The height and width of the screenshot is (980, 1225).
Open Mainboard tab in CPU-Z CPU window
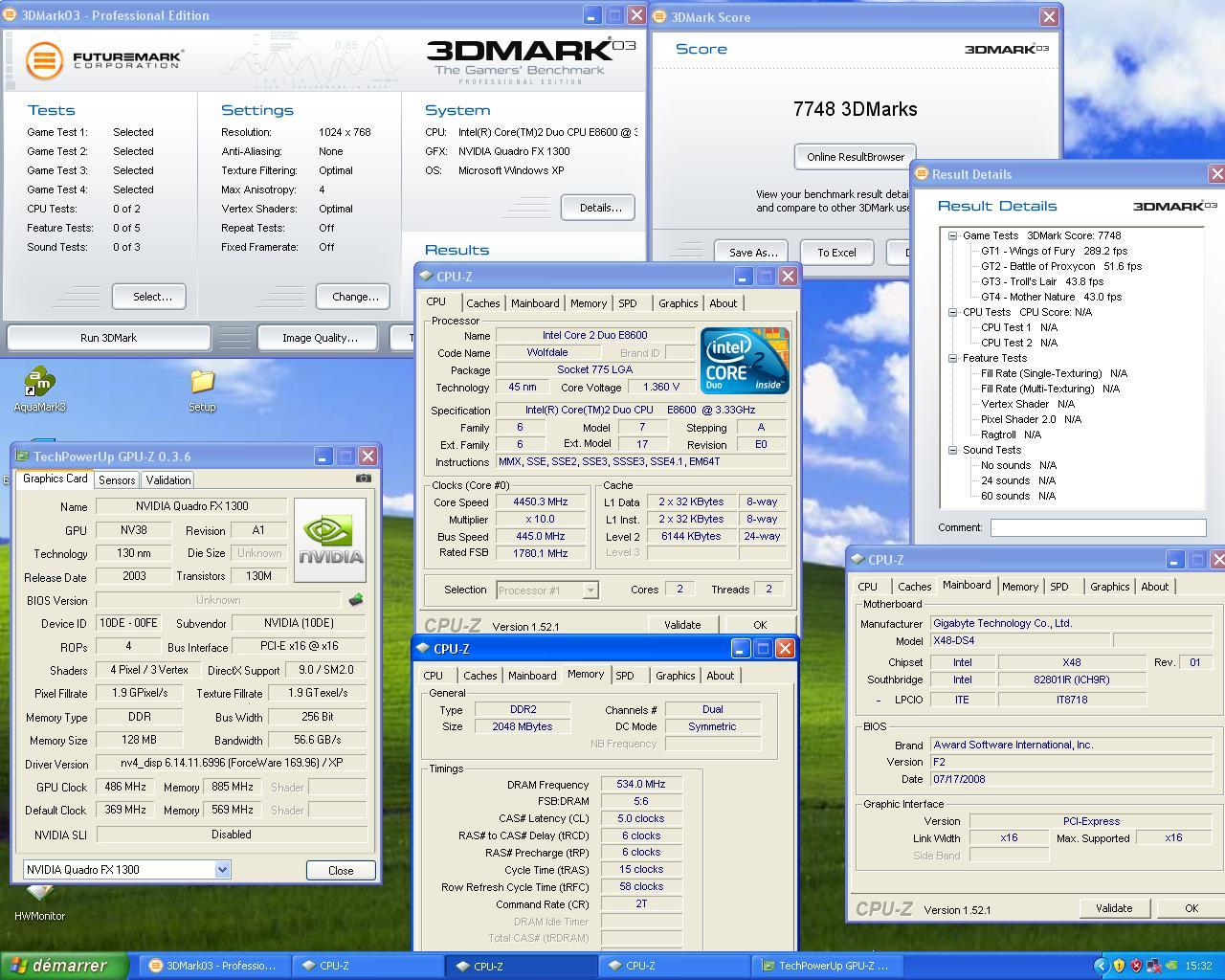pyautogui.click(x=535, y=303)
